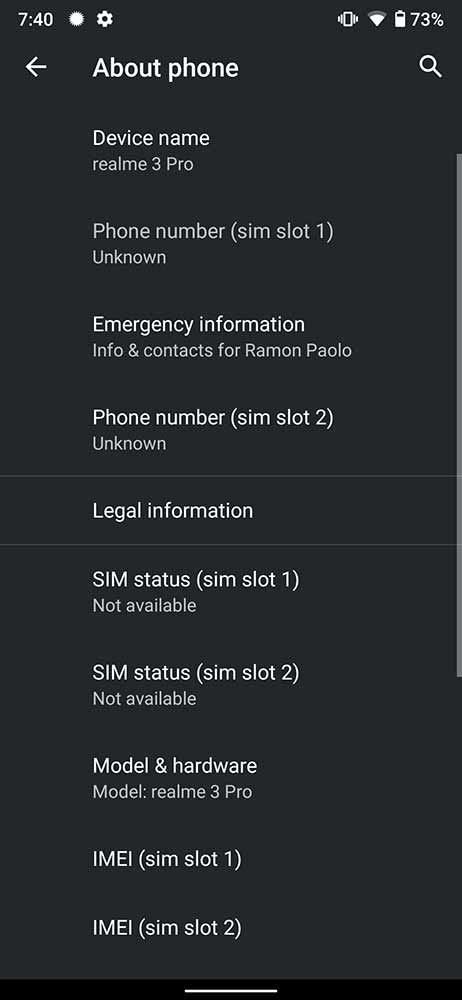
Task: Select Phone number (sim slot 1)
Action: point(231,243)
